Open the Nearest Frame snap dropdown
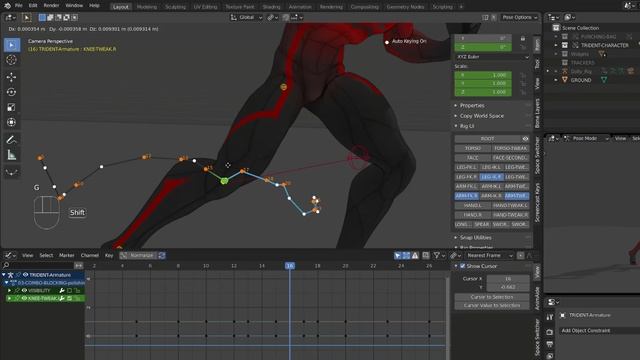640x360 pixels. pyautogui.click(x=490, y=256)
